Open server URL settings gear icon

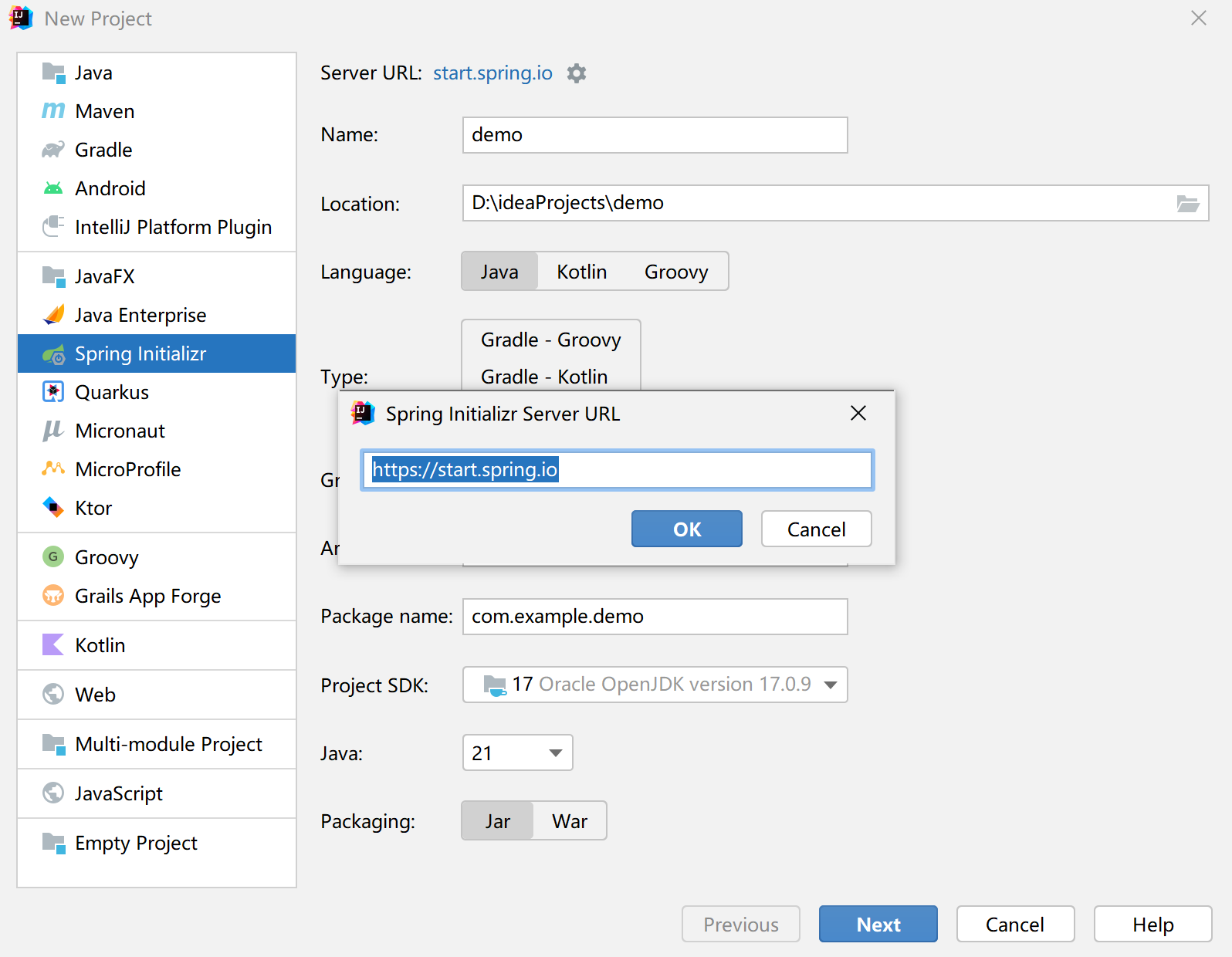(577, 73)
